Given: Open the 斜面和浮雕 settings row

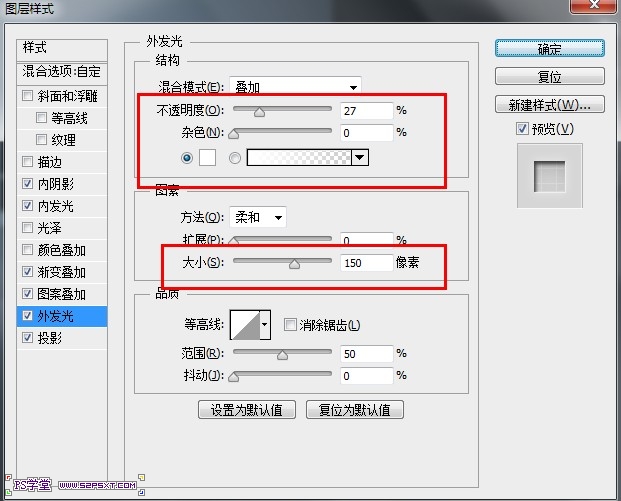Looking at the screenshot, I should pos(62,96).
